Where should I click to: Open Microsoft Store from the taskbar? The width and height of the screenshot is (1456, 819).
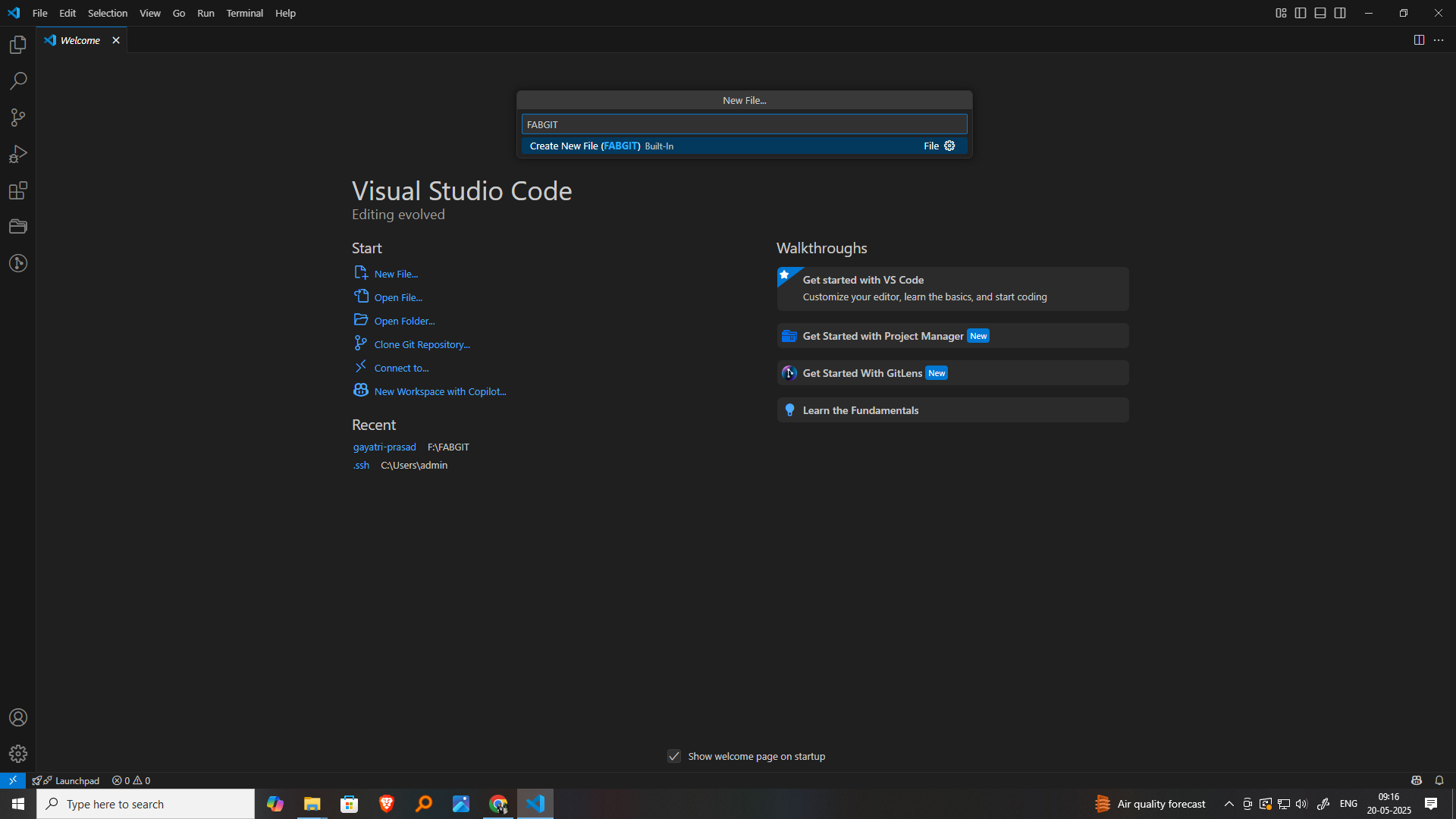pyautogui.click(x=349, y=804)
